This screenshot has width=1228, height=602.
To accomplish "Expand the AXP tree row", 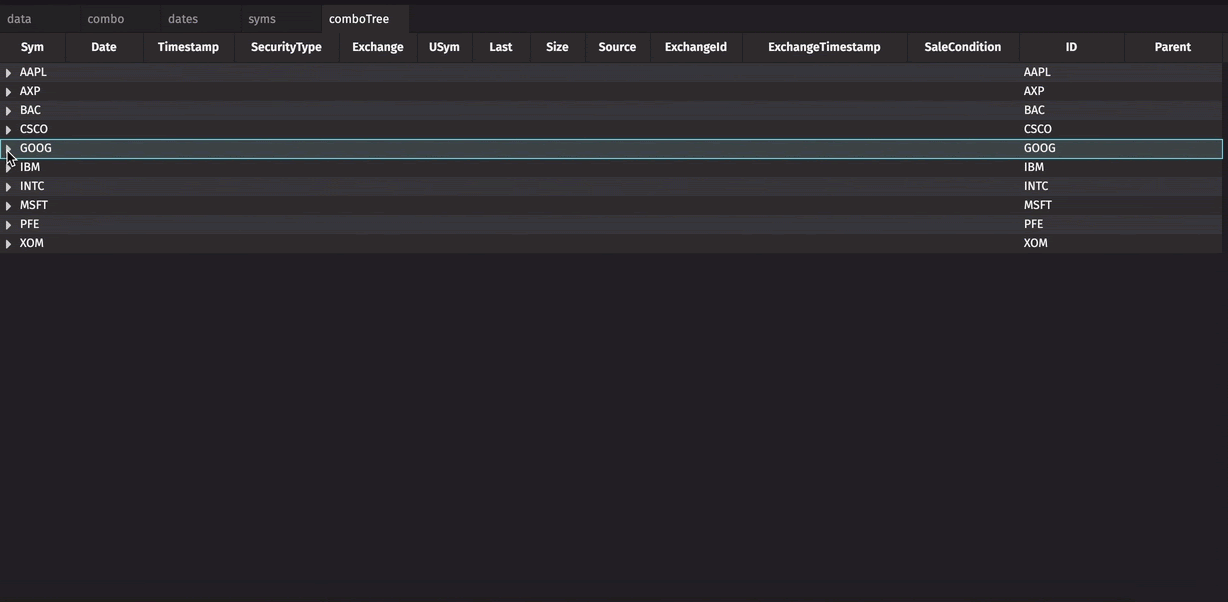I will click(8, 92).
